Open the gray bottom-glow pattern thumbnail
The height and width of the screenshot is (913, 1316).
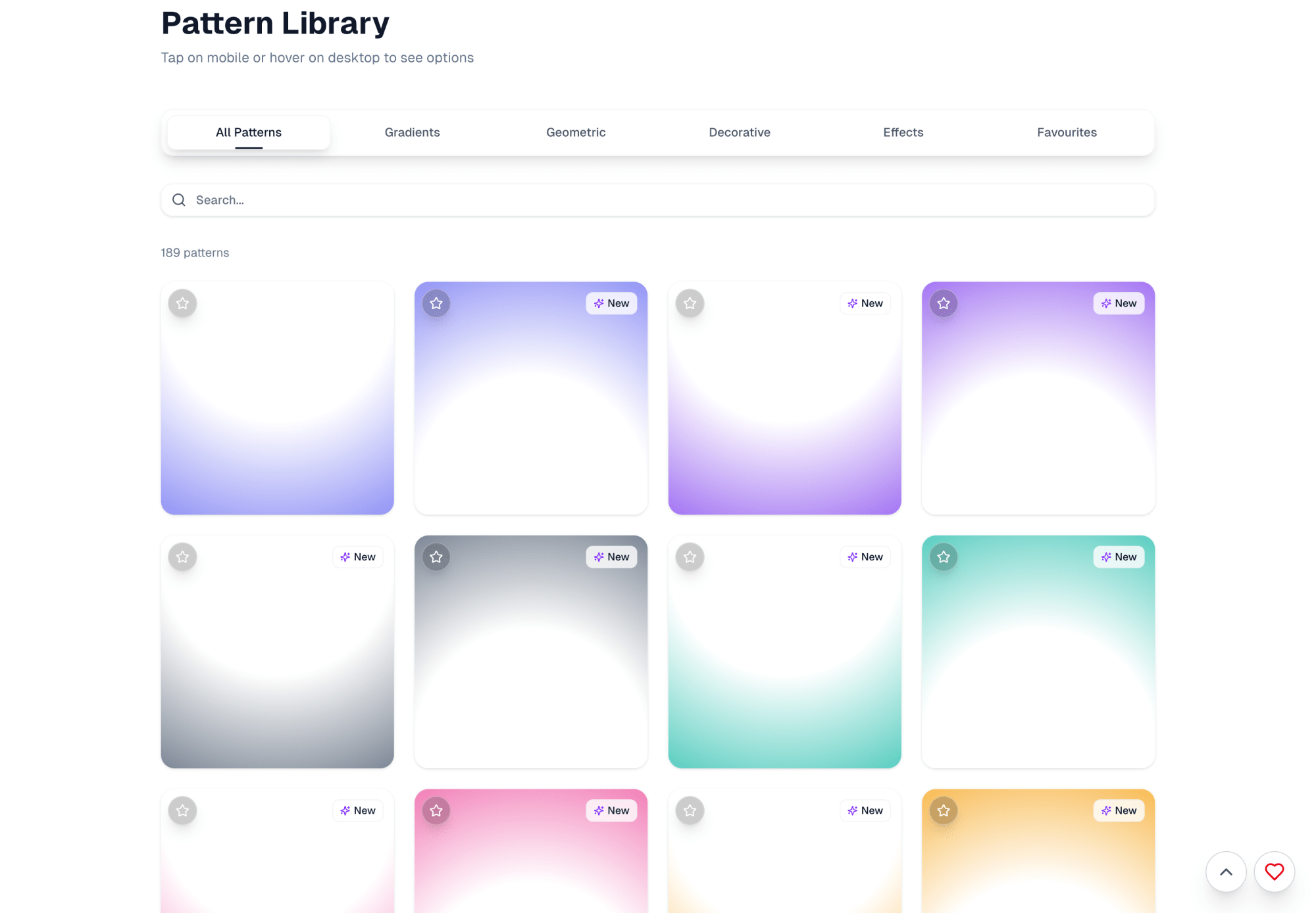click(278, 652)
